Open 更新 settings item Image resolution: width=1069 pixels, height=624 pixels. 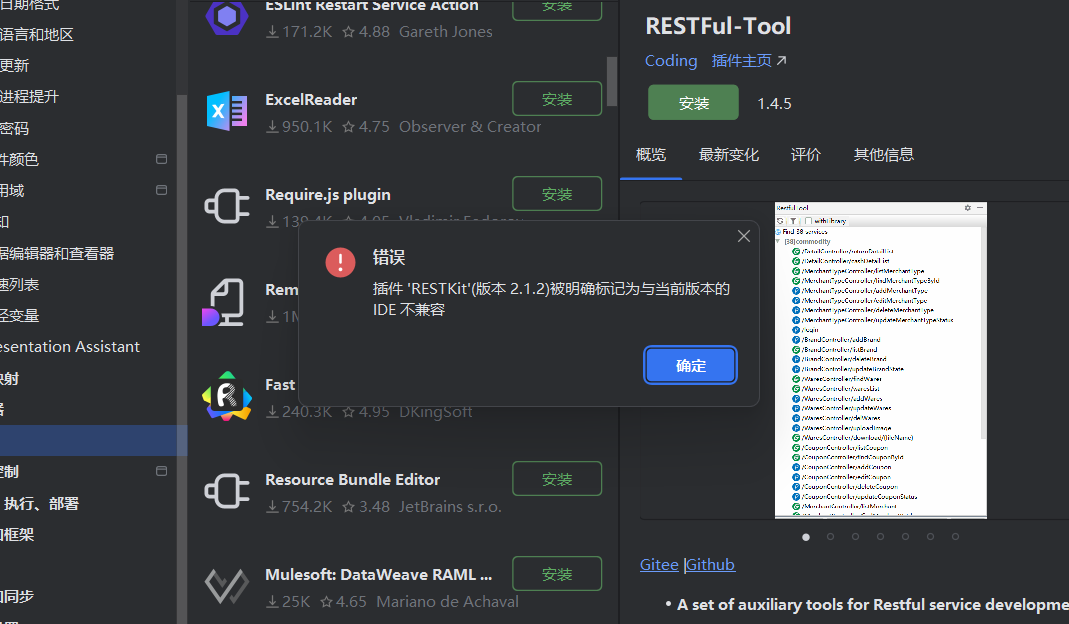(14, 65)
